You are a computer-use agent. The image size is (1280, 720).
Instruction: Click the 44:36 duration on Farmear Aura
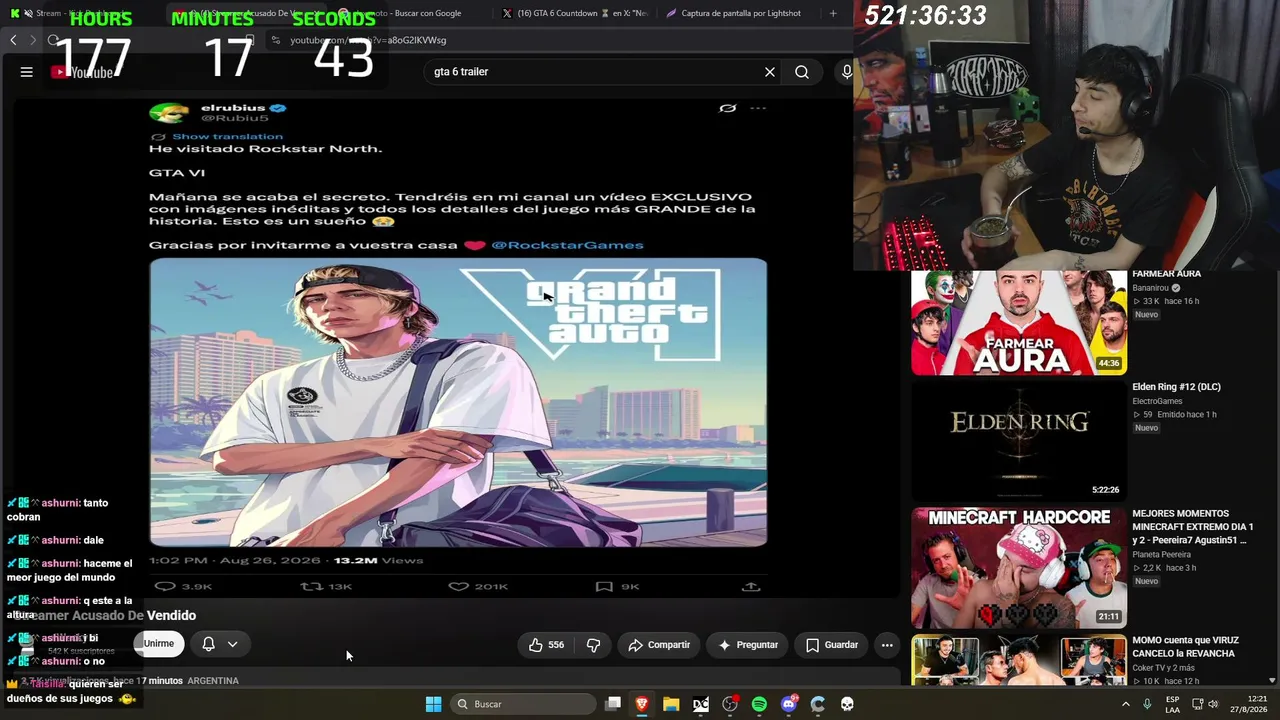[x=1108, y=363]
